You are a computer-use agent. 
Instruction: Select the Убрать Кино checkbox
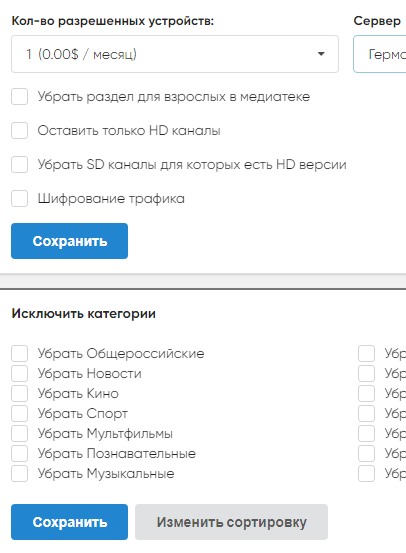coord(19,394)
